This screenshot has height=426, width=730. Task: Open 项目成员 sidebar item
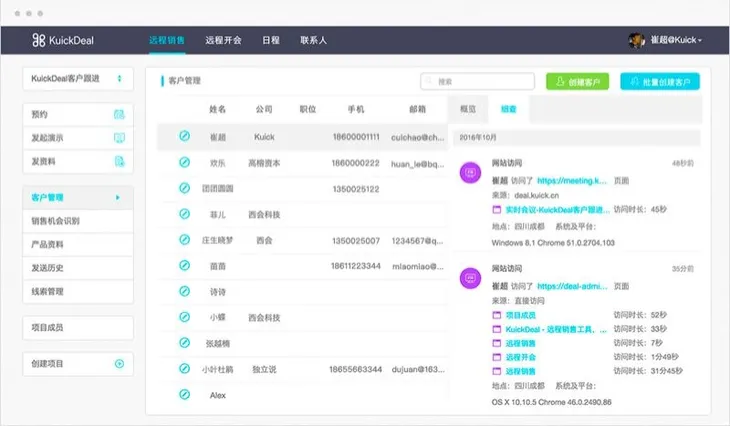click(78, 328)
